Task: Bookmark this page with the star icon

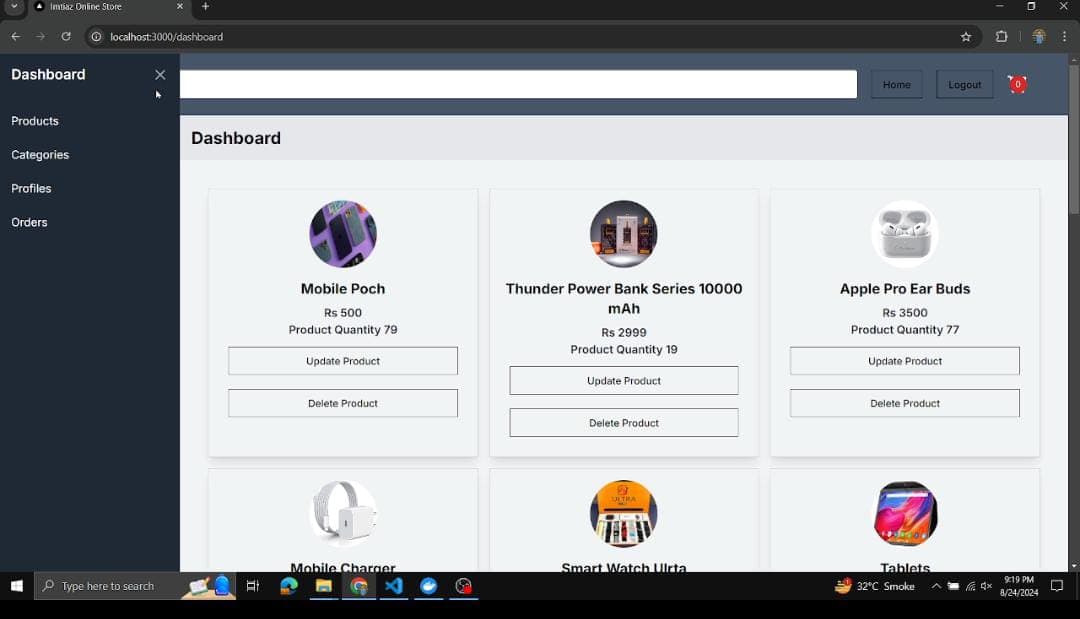Action: pyautogui.click(x=966, y=37)
